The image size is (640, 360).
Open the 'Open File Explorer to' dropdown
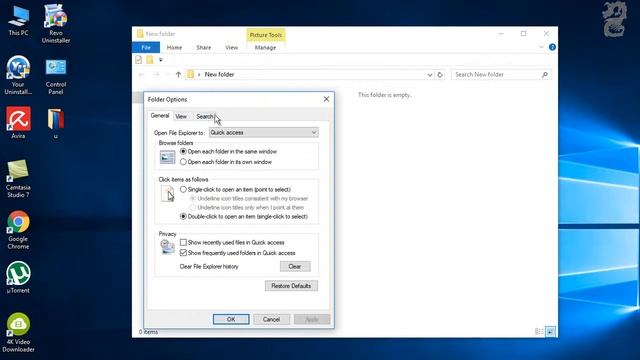coord(264,132)
